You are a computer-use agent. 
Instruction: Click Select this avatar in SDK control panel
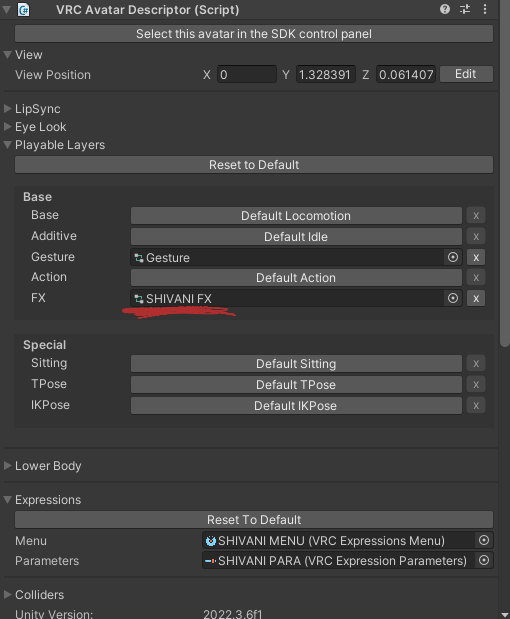click(254, 34)
